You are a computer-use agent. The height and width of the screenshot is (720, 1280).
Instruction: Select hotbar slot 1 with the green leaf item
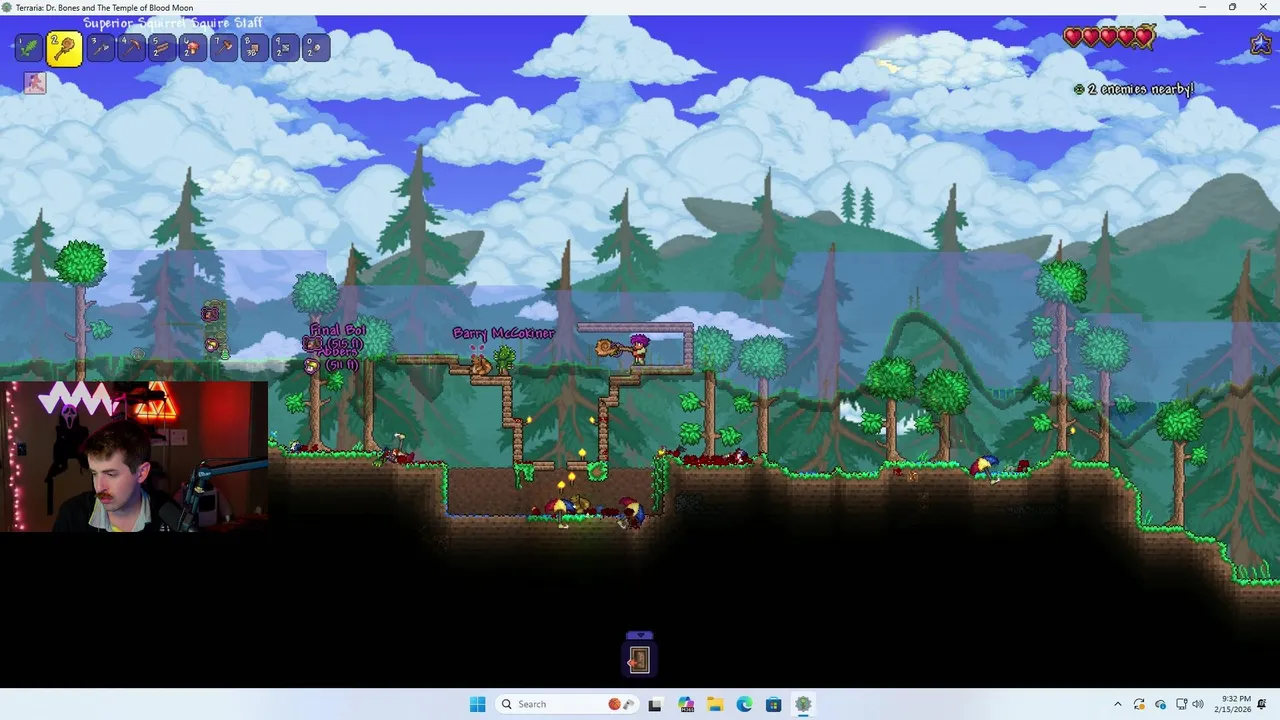coord(29,47)
